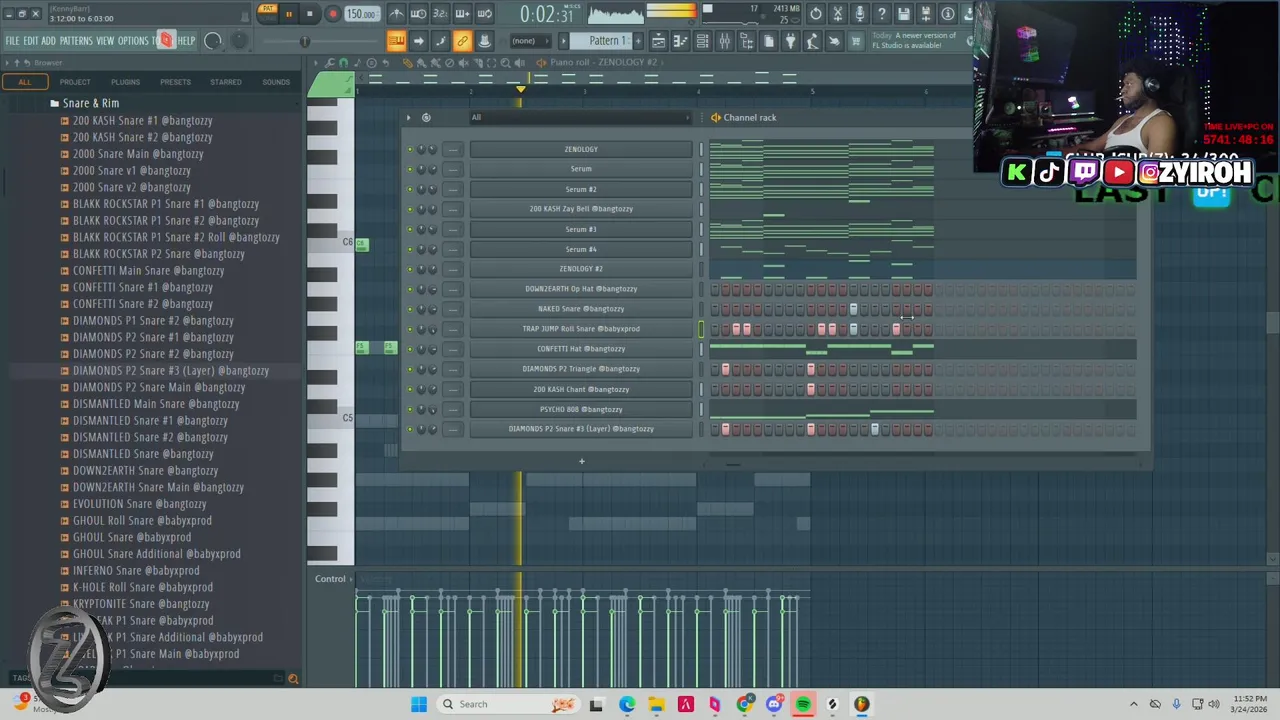This screenshot has width=1280, height=720.
Task: Switch browser to the STARRED tab
Action: point(225,82)
